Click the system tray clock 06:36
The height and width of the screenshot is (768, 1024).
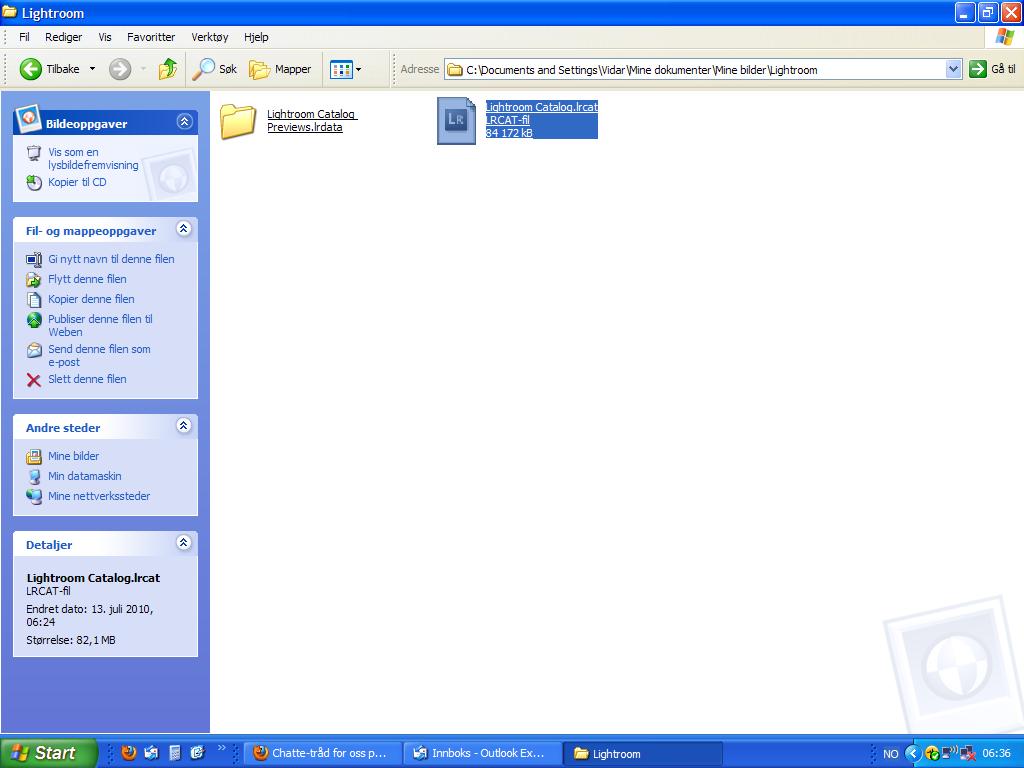997,753
